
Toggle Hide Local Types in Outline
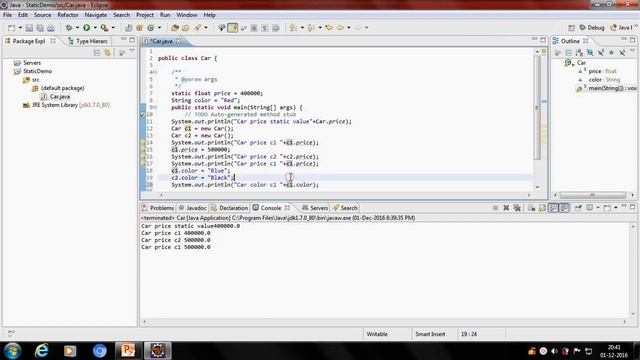tap(622, 53)
